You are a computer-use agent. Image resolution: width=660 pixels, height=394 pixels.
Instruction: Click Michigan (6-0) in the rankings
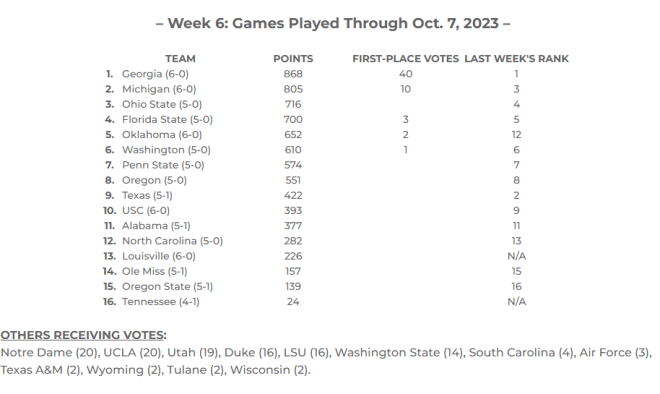point(159,89)
